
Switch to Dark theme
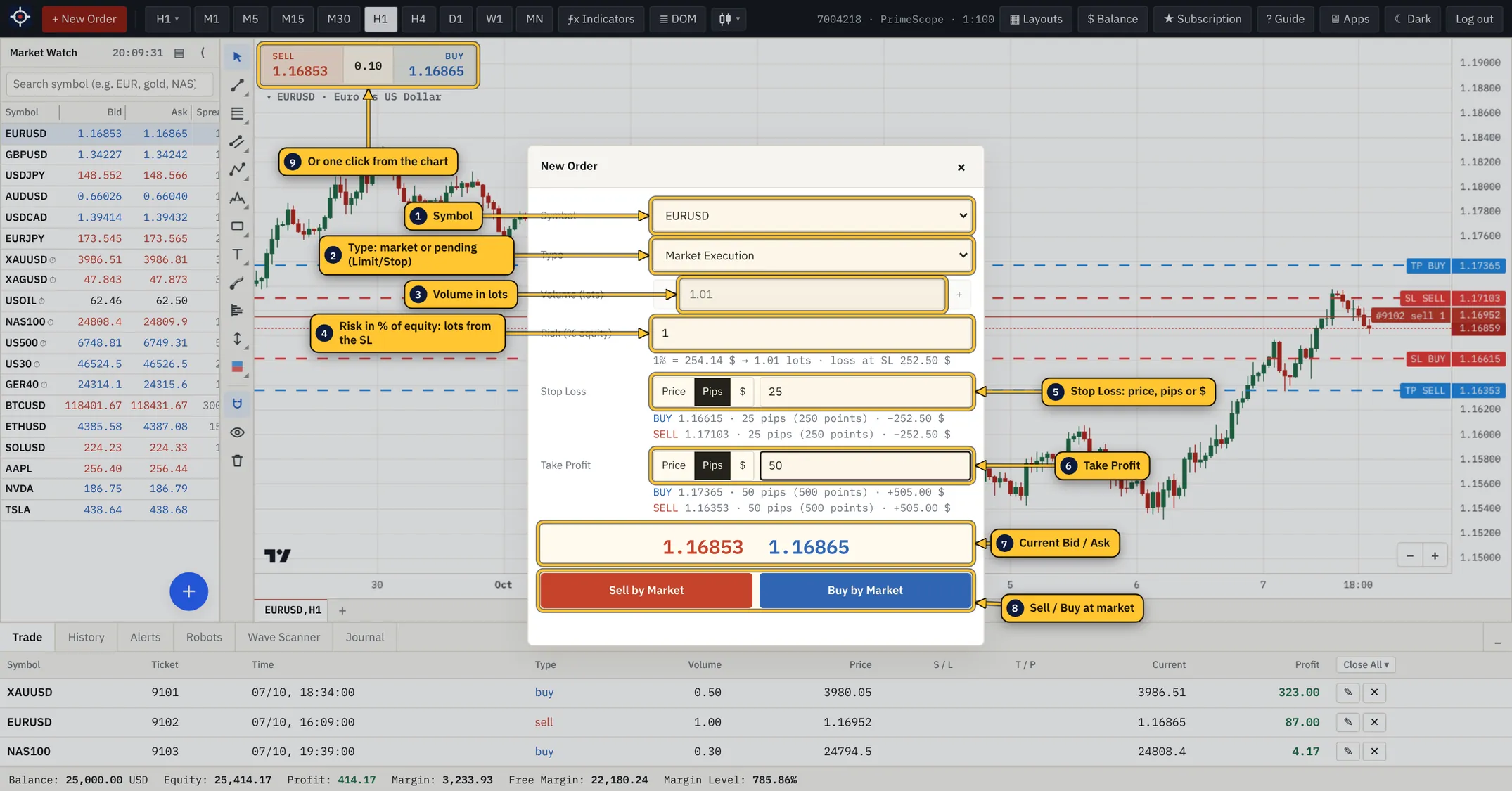tap(1412, 19)
